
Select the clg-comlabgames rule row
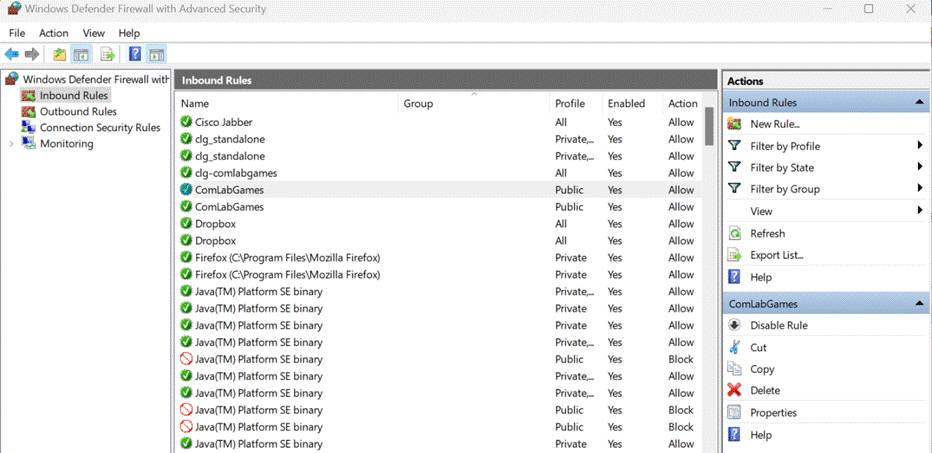pos(440,173)
